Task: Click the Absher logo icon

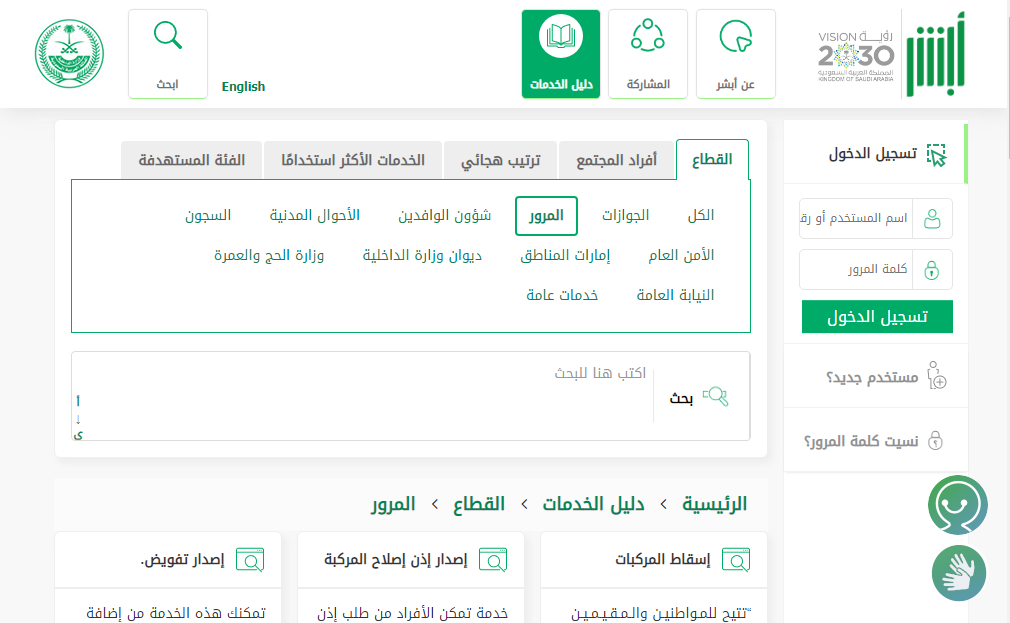Action: pos(935,54)
